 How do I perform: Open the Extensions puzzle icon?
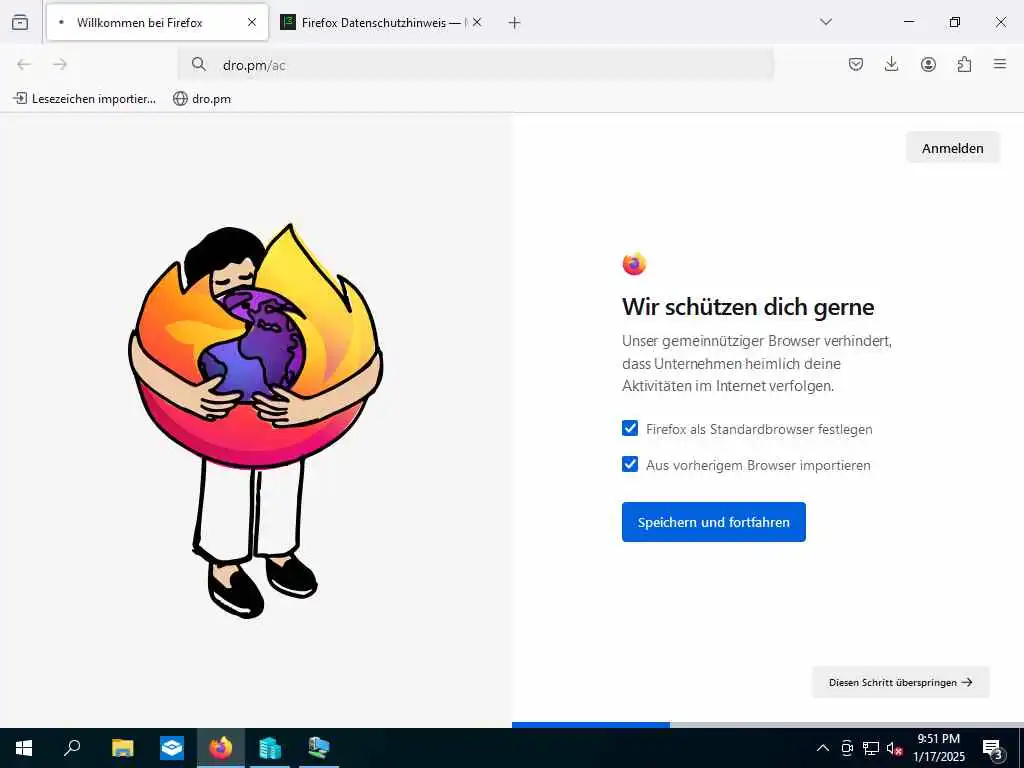pyautogui.click(x=964, y=64)
